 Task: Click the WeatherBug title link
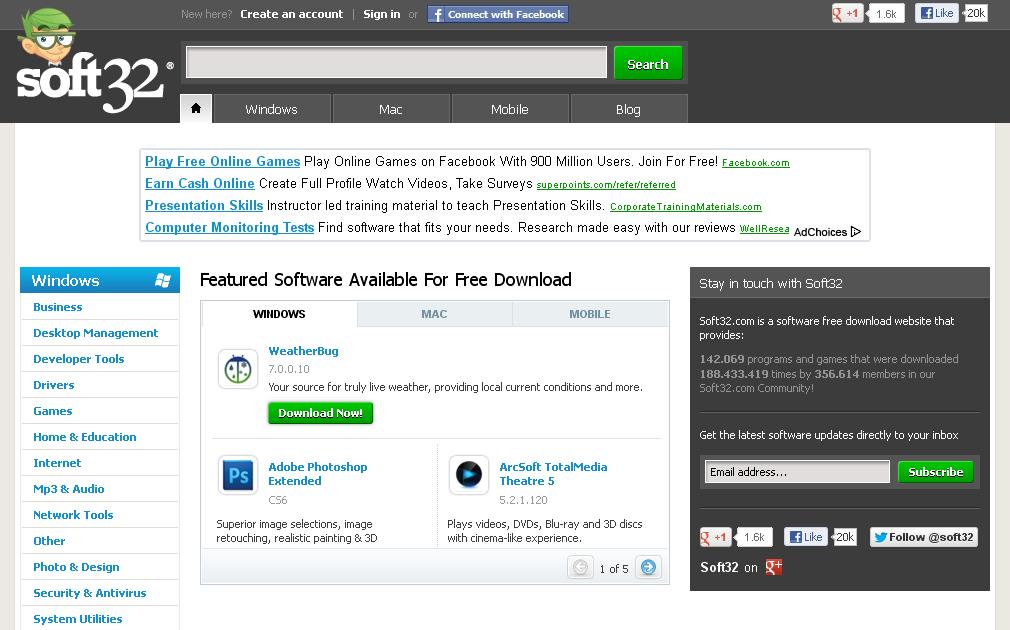coord(303,350)
